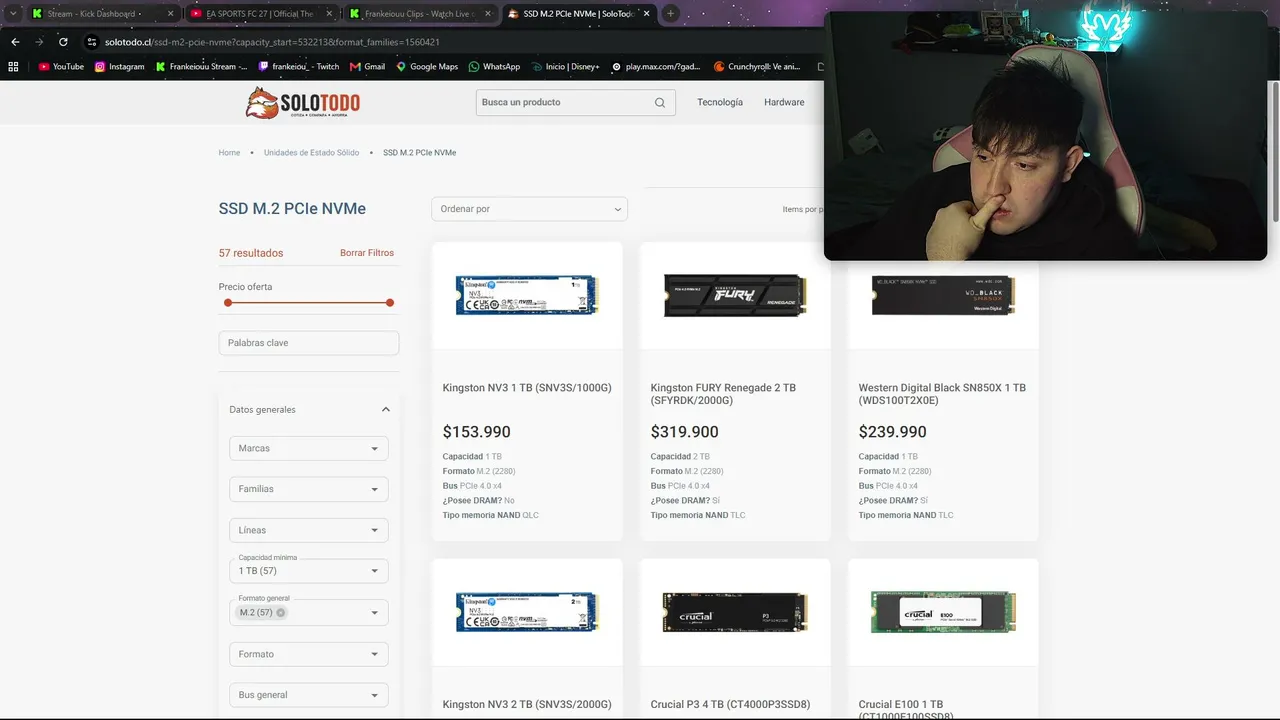The width and height of the screenshot is (1280, 720).
Task: Open the Bus general dropdown
Action: [x=309, y=695]
